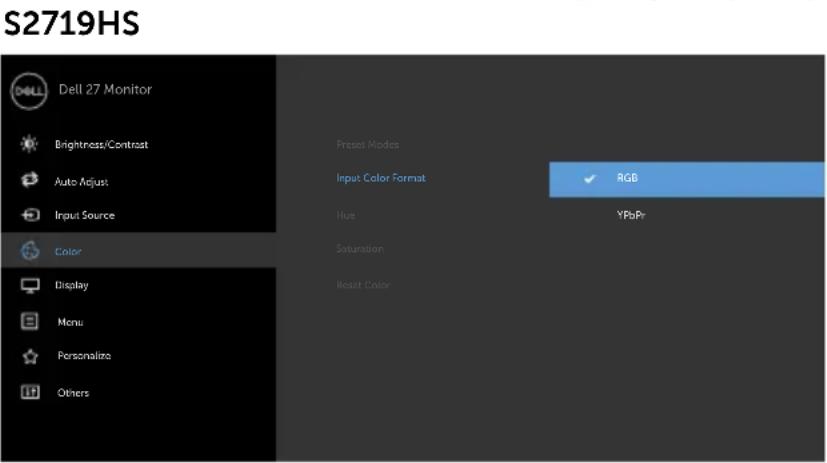
Task: Open the Personalize menu
Action: [84, 355]
